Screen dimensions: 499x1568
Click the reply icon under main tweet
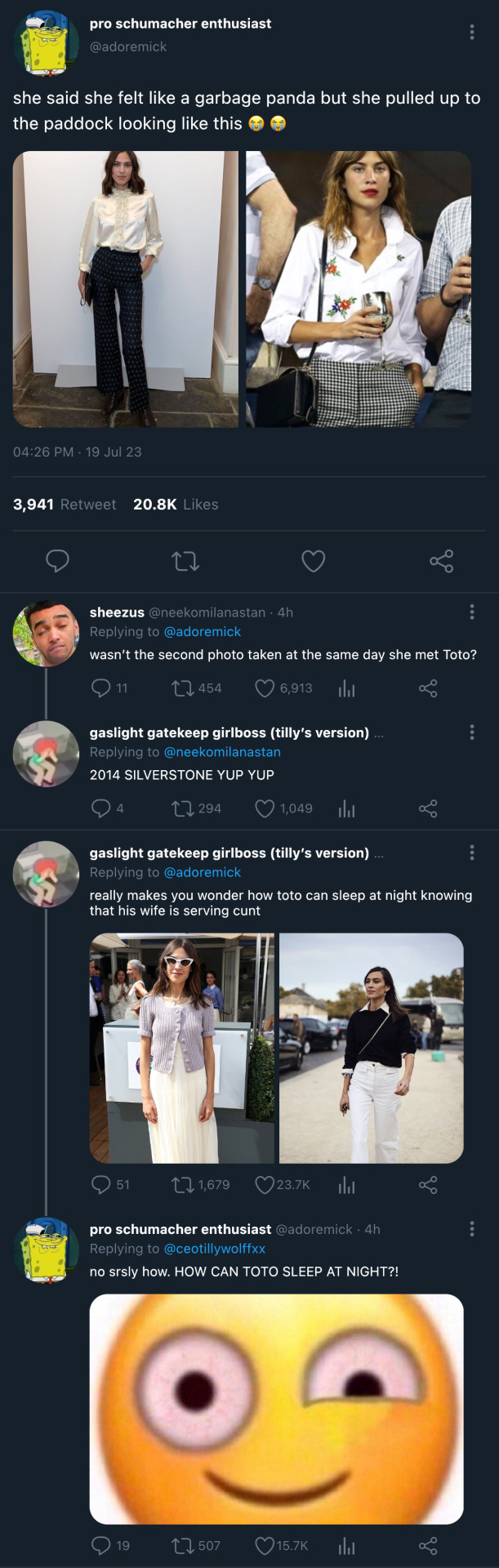(57, 561)
